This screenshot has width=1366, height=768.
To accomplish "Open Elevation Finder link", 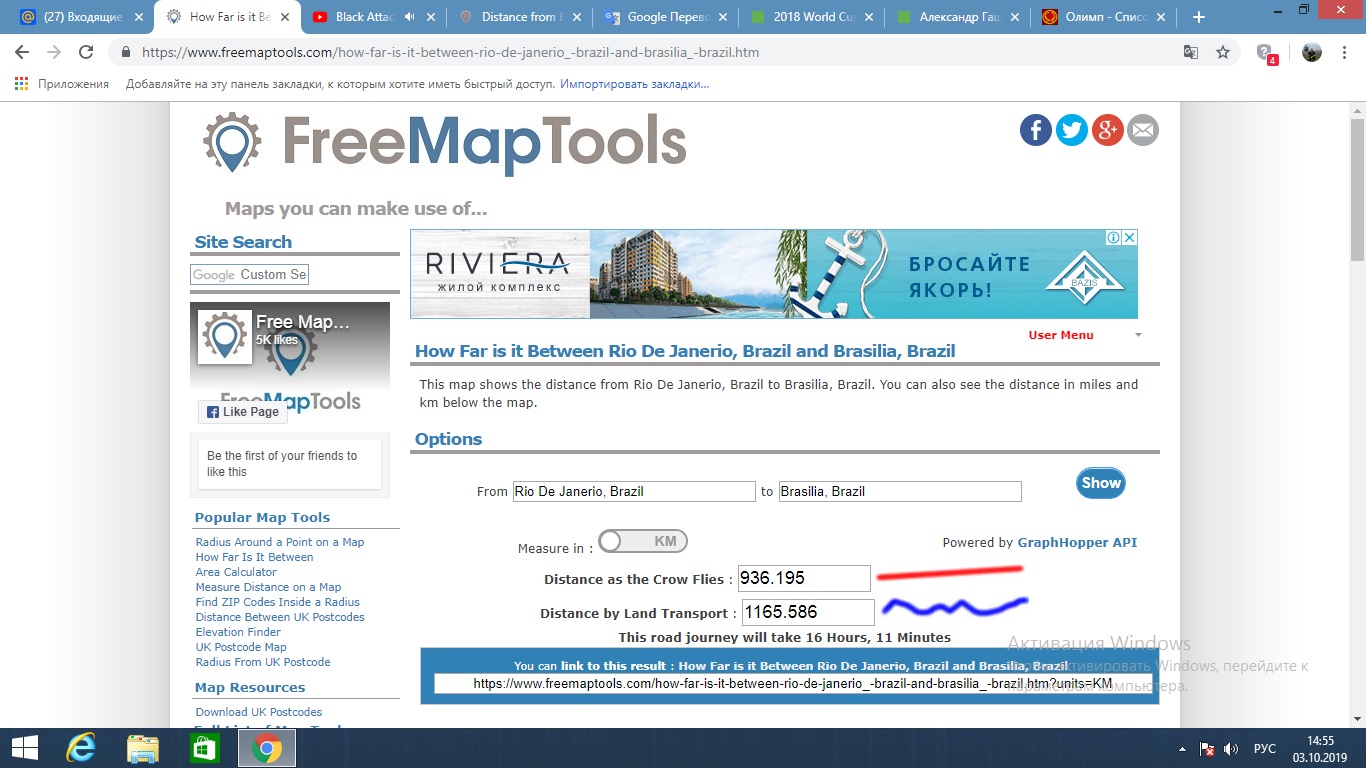I will [x=238, y=632].
